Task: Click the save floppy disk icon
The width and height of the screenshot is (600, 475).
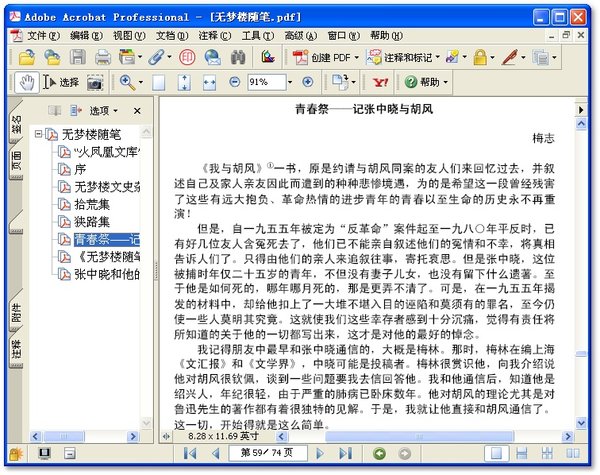Action: pyautogui.click(x=78, y=57)
